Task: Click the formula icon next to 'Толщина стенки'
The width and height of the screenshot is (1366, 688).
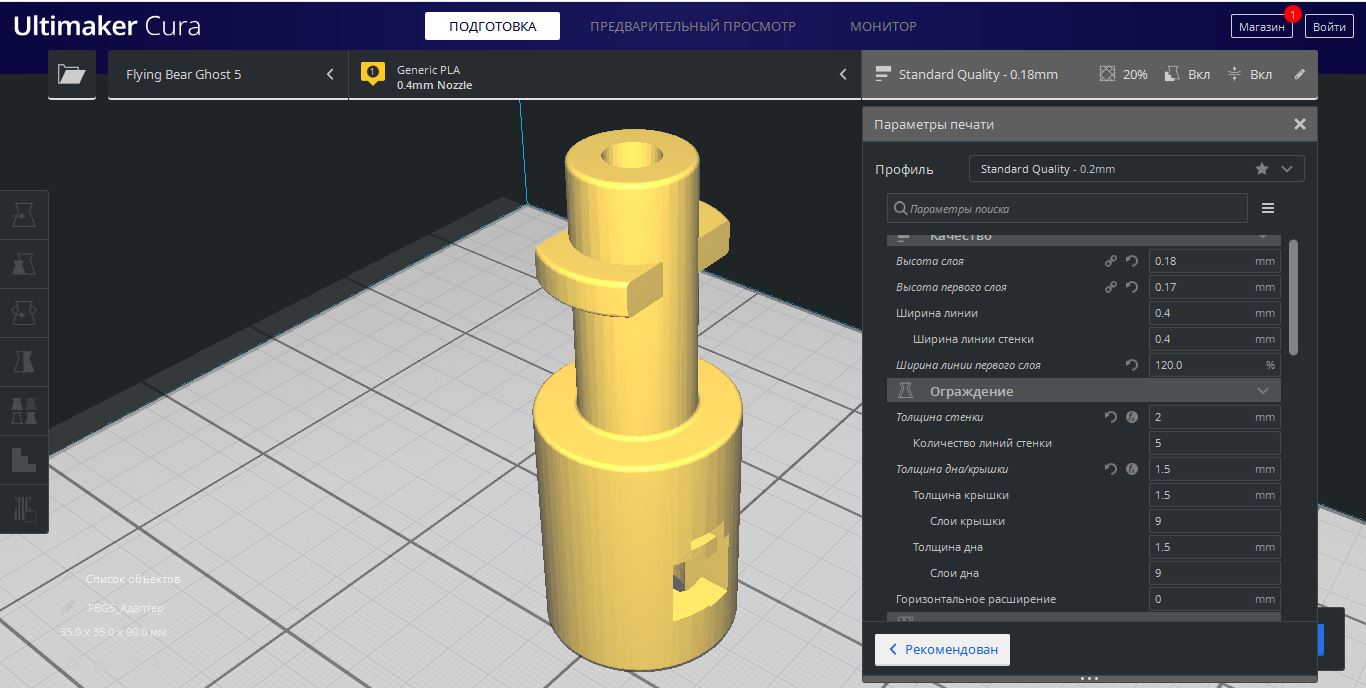Action: tap(1132, 417)
